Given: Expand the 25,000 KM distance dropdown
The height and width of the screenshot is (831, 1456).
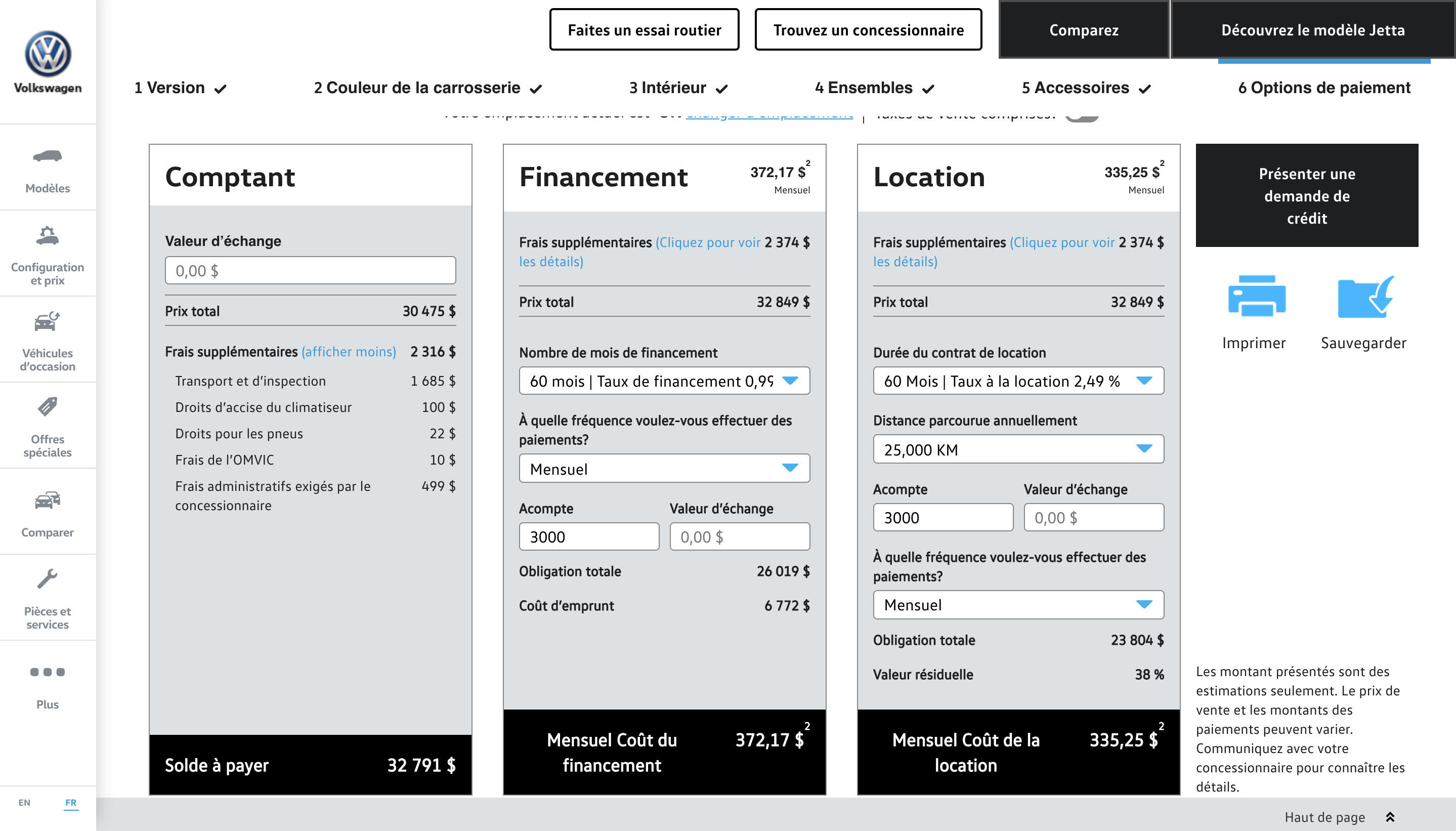Looking at the screenshot, I should coord(1018,449).
